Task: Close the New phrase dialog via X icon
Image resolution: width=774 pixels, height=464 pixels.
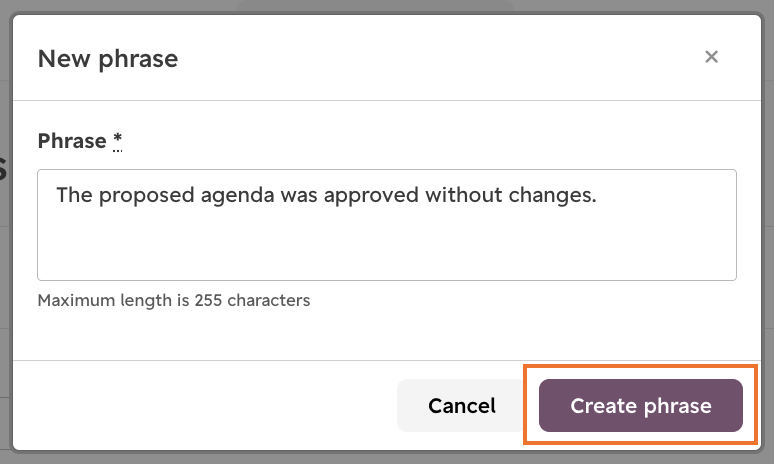Action: [711, 57]
